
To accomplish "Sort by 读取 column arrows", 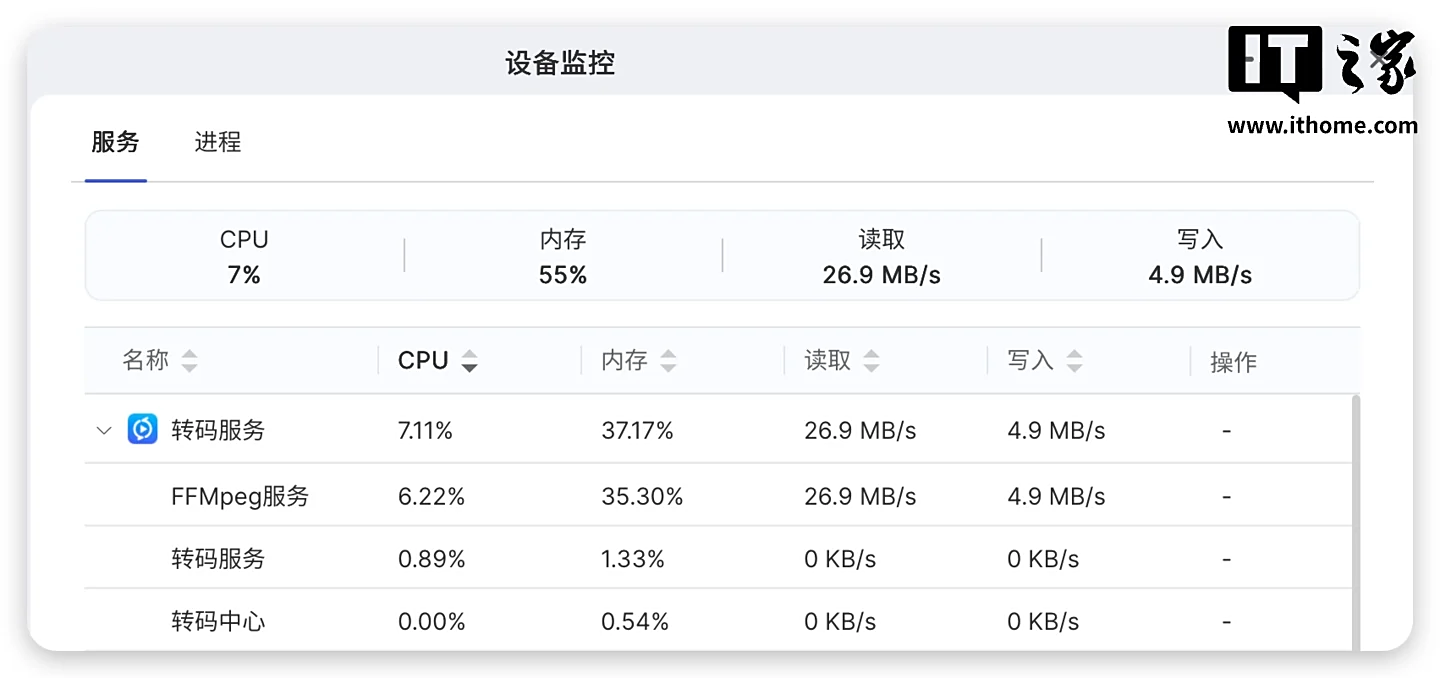I will click(871, 361).
